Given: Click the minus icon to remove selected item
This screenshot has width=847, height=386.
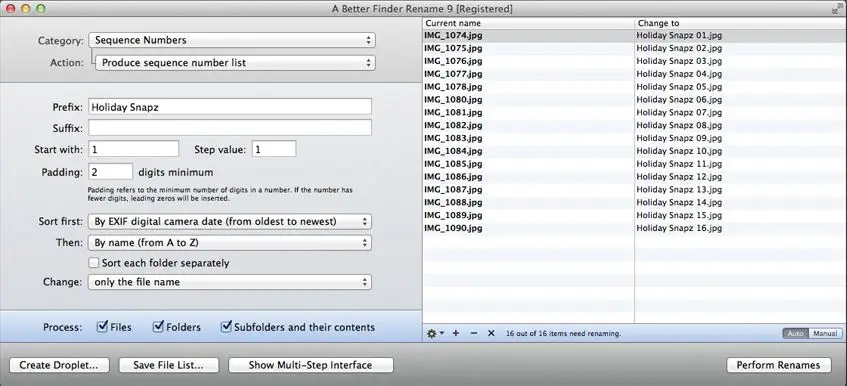Looking at the screenshot, I should point(474,334).
